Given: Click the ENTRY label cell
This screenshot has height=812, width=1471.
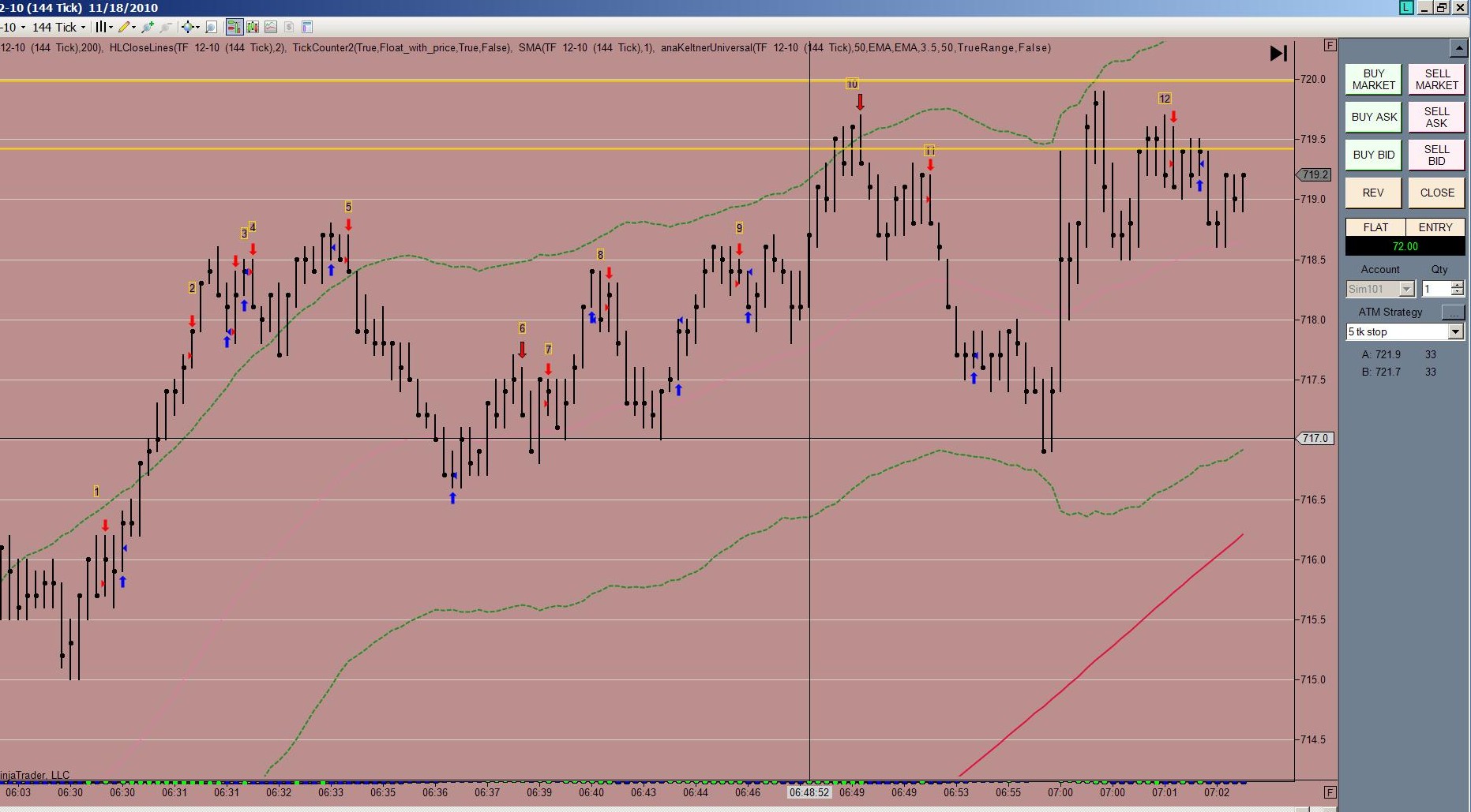Looking at the screenshot, I should 1435,227.
